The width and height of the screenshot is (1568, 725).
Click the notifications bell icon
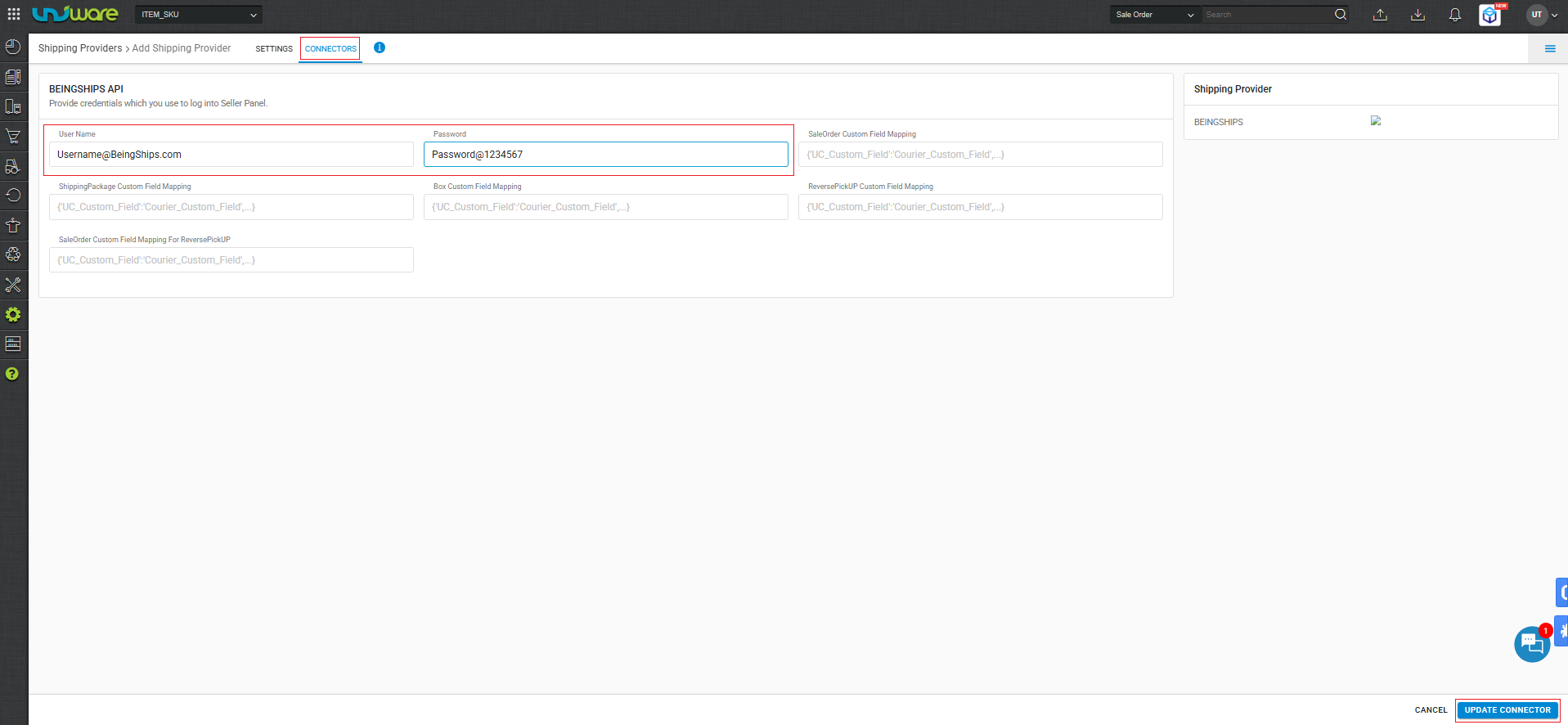[x=1455, y=15]
